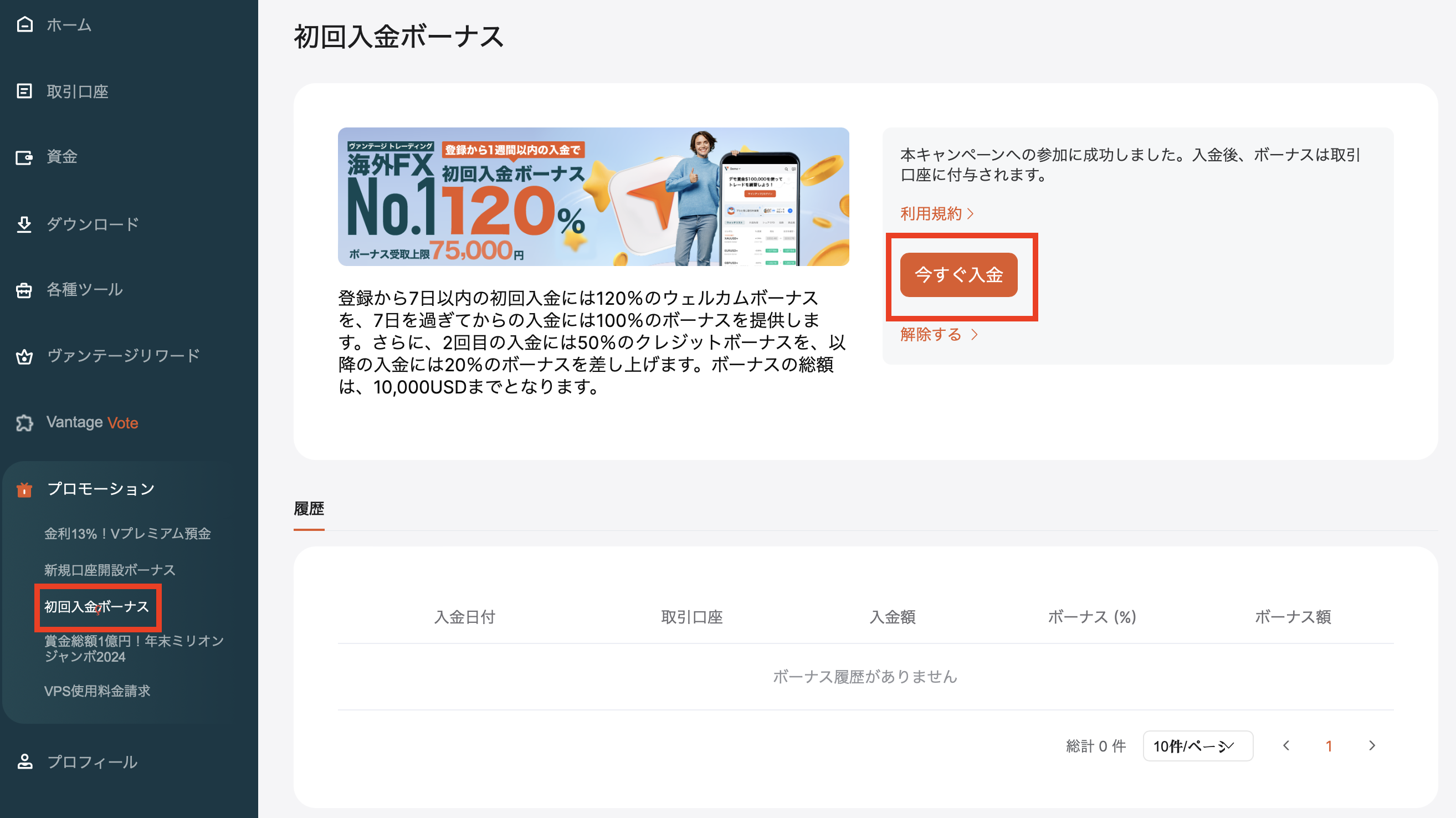This screenshot has height=818, width=1456.
Task: Select VPS使用料金請求 item
Action: click(x=97, y=691)
